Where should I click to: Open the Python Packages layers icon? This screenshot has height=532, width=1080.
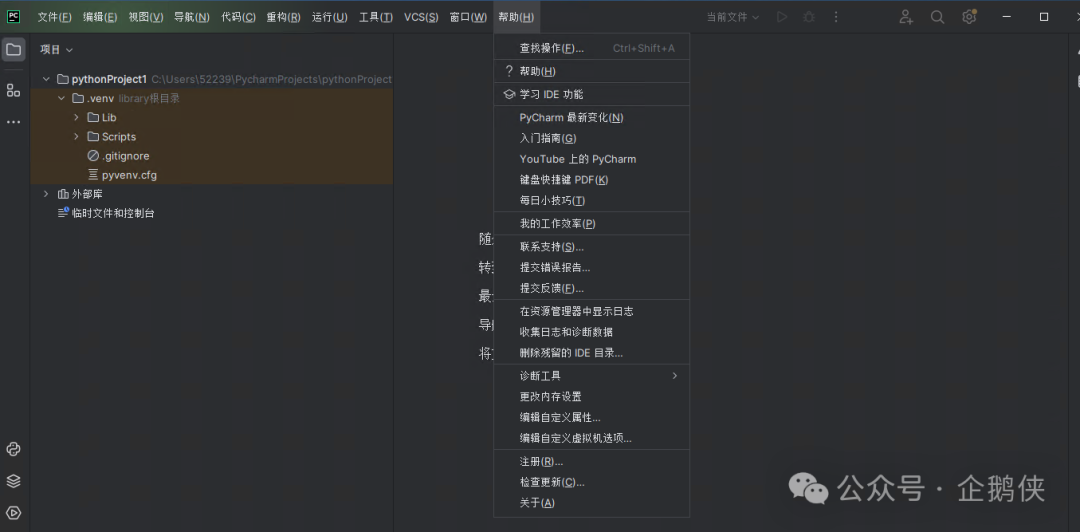click(x=14, y=481)
